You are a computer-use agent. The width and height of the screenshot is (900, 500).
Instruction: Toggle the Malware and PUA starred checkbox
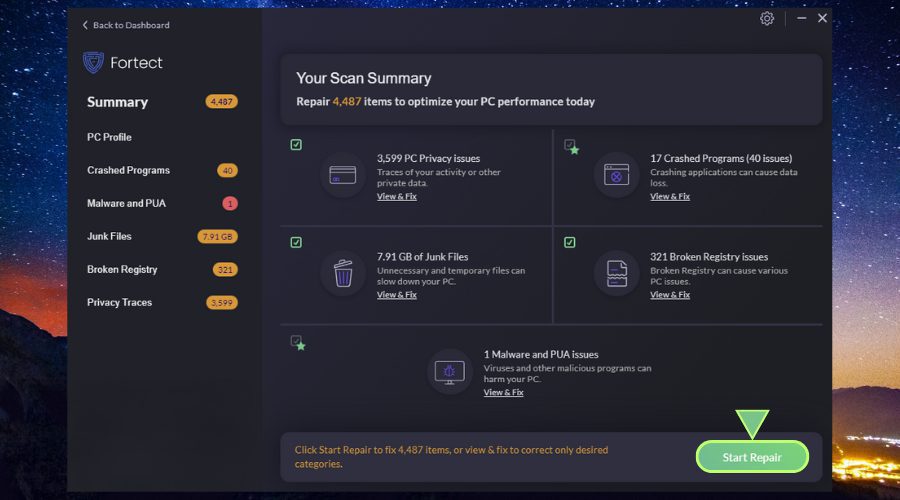297,342
